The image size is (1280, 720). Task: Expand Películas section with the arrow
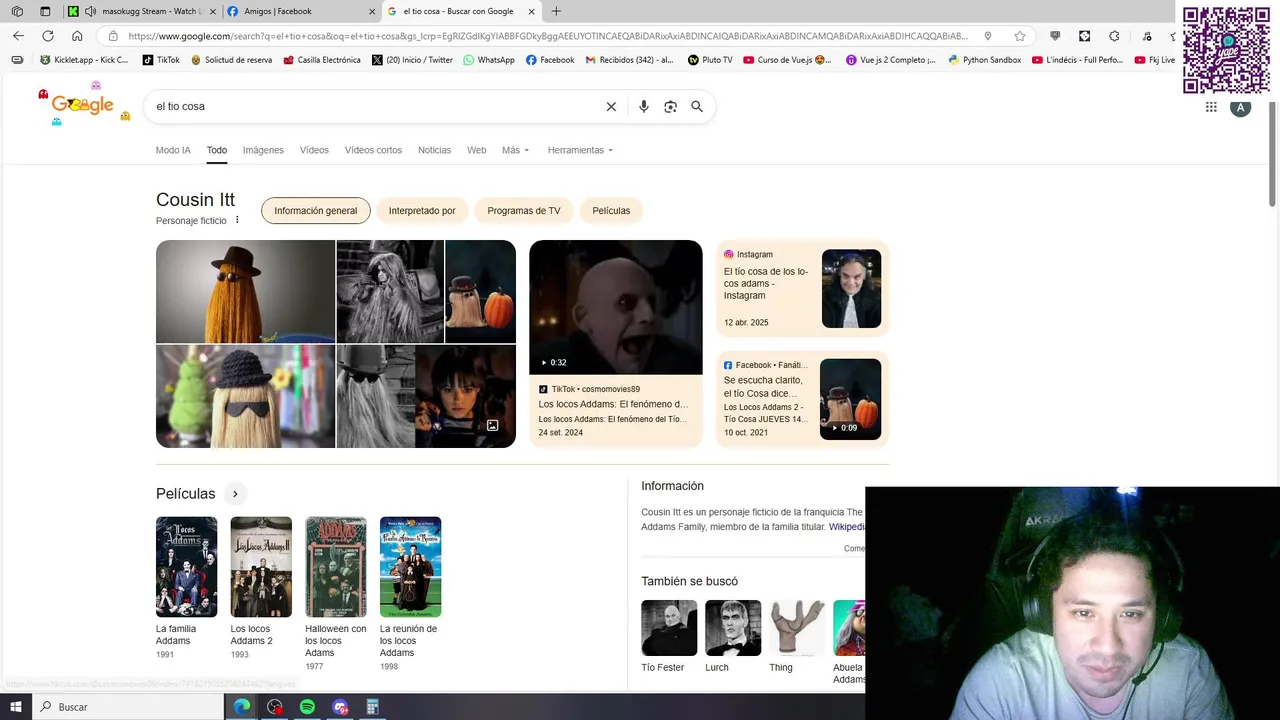(x=235, y=494)
